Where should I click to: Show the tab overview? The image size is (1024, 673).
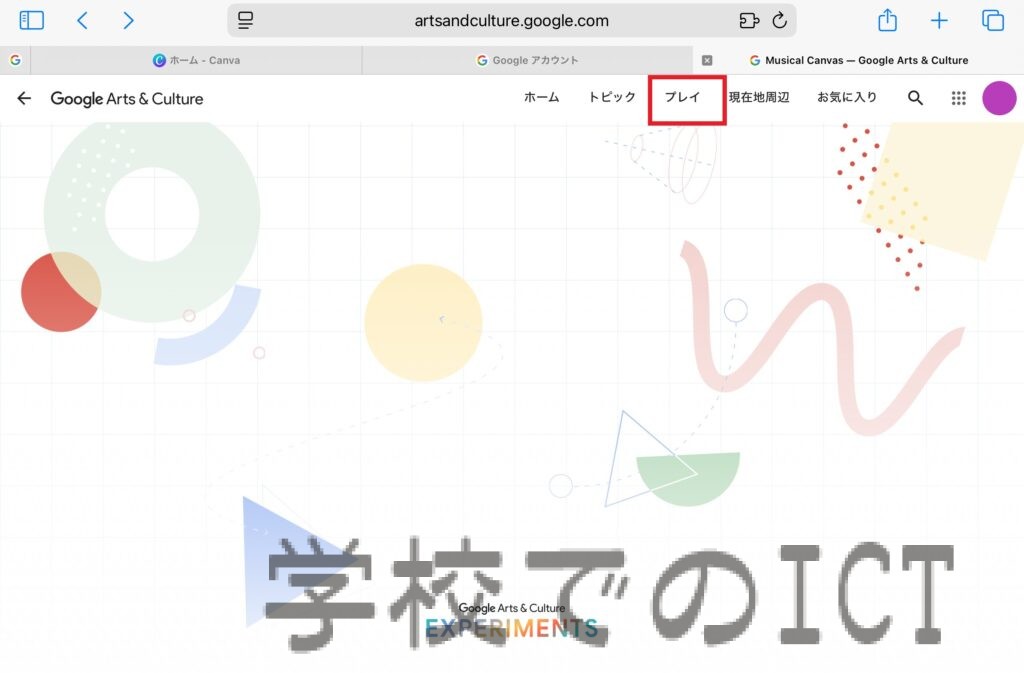click(x=993, y=20)
